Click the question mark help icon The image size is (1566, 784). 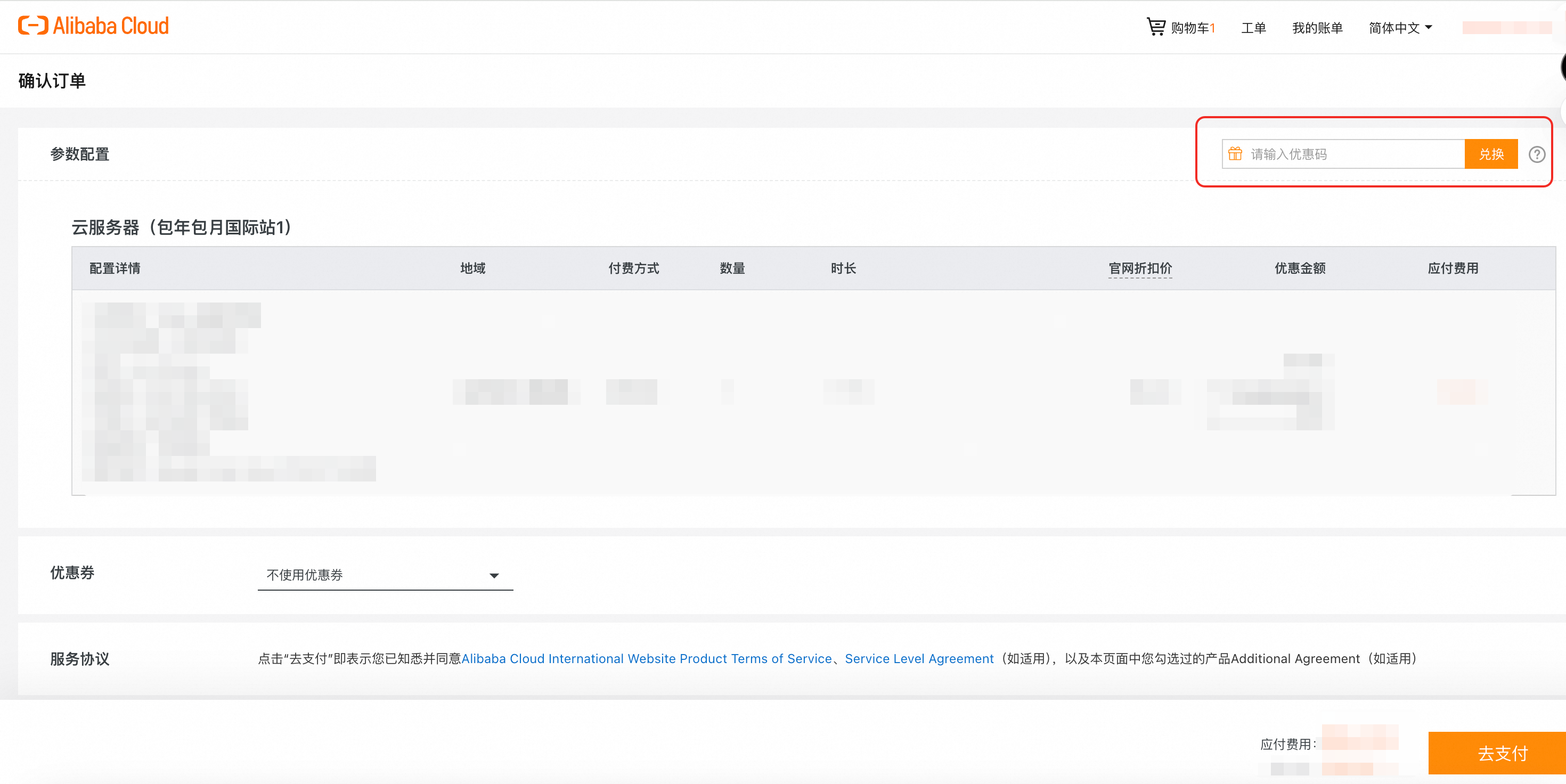1536,154
